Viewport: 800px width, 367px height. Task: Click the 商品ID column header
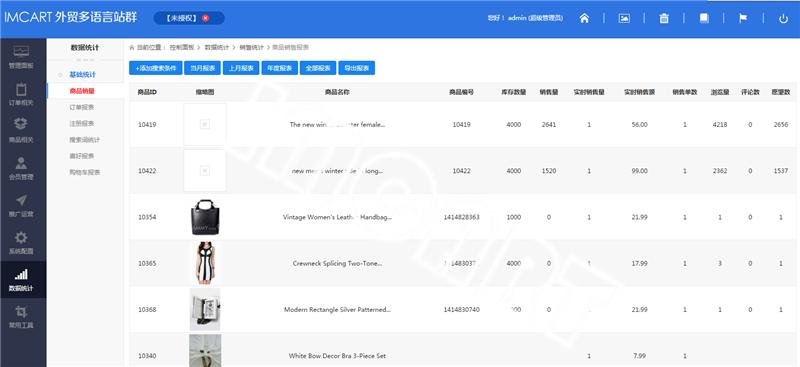[147, 92]
